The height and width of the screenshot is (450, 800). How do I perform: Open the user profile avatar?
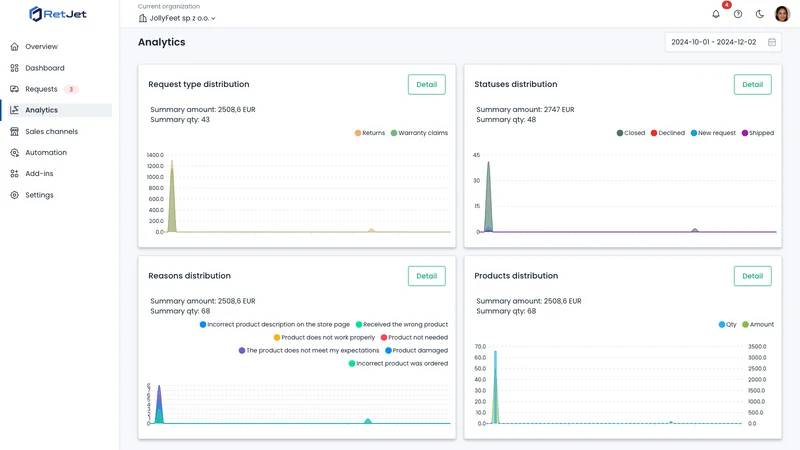pyautogui.click(x=782, y=14)
